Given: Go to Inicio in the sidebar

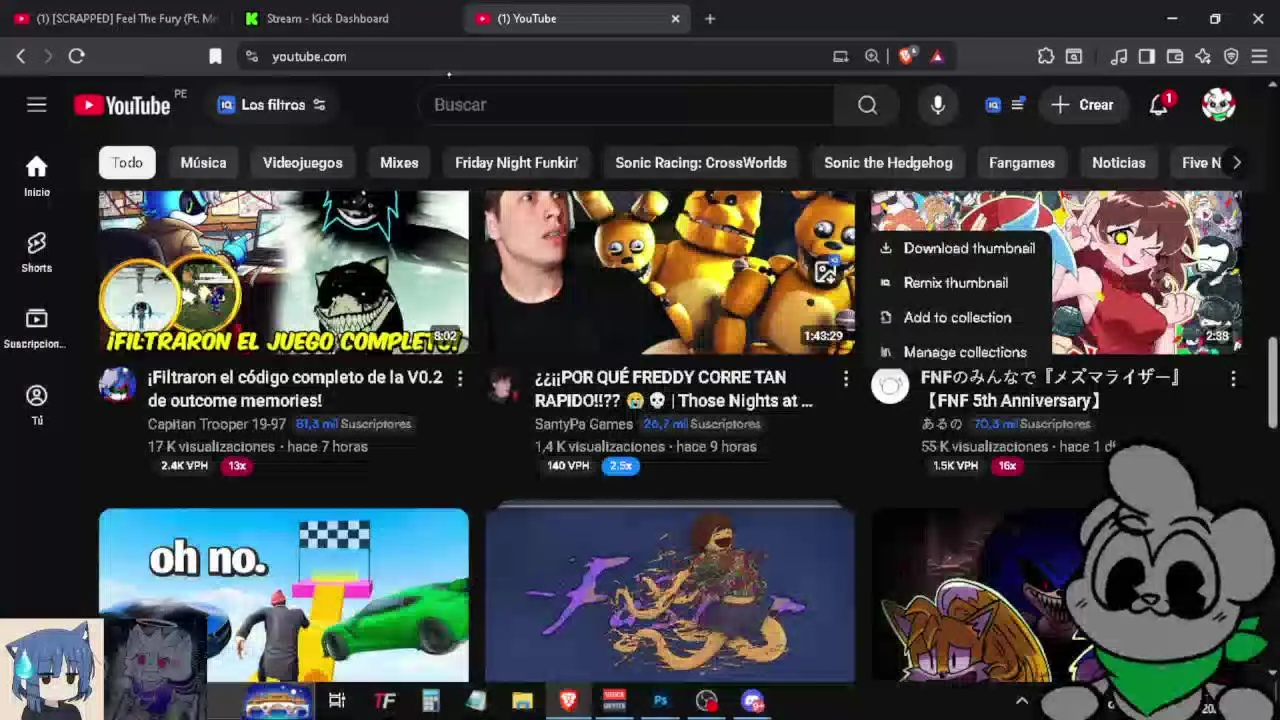Looking at the screenshot, I should click(37, 176).
